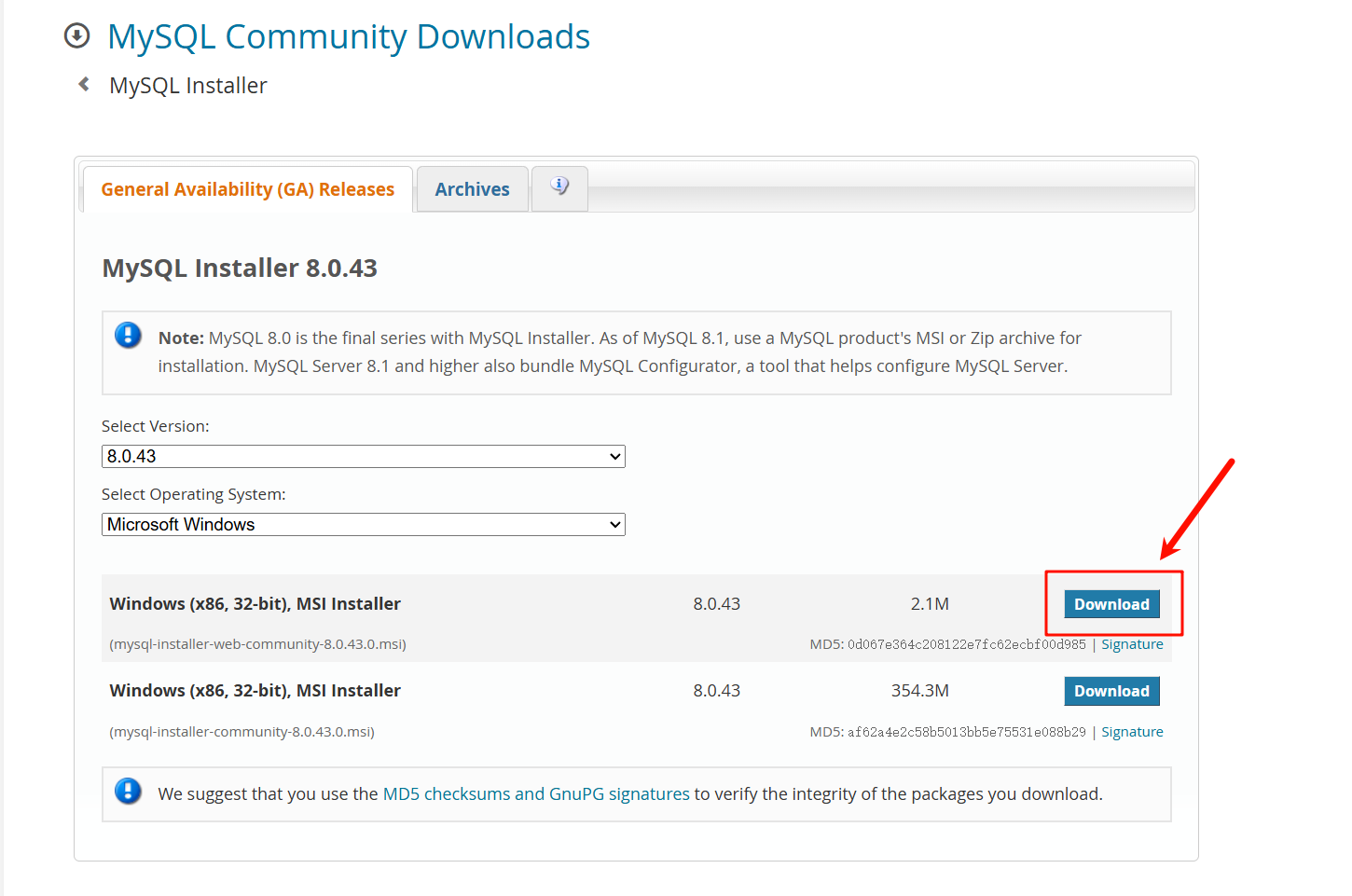Image resolution: width=1352 pixels, height=896 pixels.
Task: Open Signature link for web-community installer
Action: (x=1132, y=644)
